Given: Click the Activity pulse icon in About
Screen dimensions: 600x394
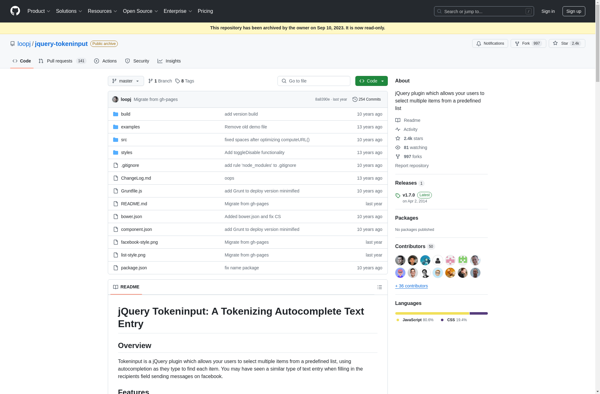Looking at the screenshot, I should (398, 129).
